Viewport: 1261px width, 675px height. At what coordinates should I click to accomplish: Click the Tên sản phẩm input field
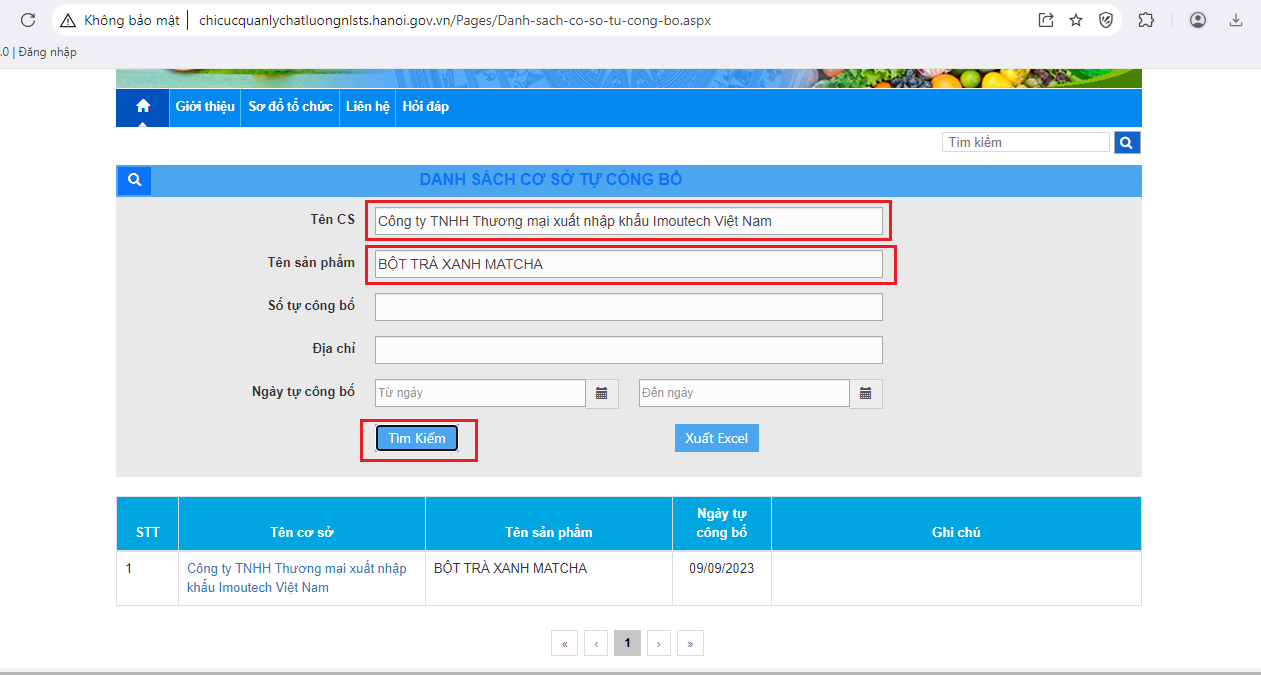(629, 264)
